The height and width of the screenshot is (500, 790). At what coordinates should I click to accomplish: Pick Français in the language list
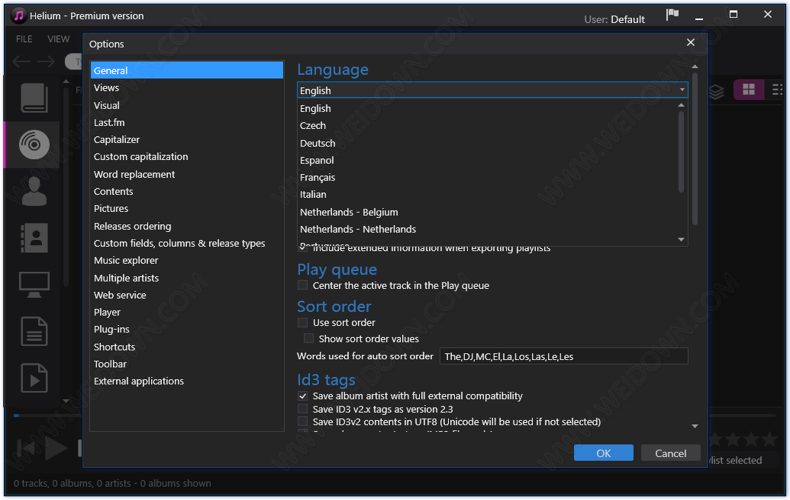[317, 177]
